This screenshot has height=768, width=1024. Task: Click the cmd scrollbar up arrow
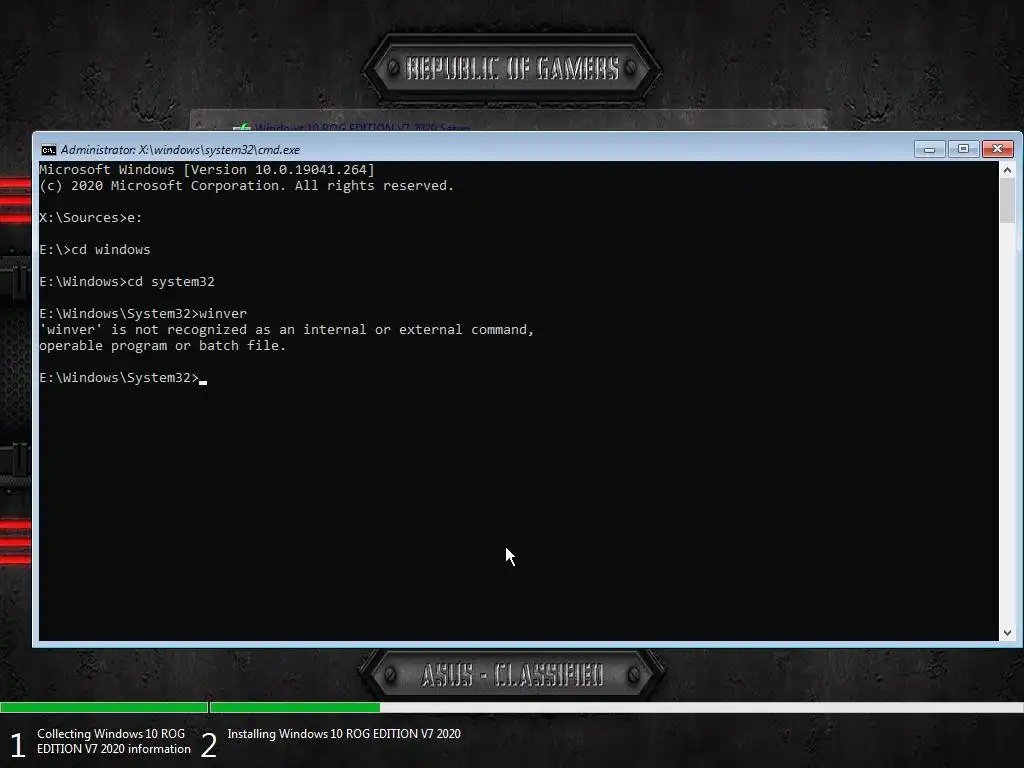click(1007, 170)
